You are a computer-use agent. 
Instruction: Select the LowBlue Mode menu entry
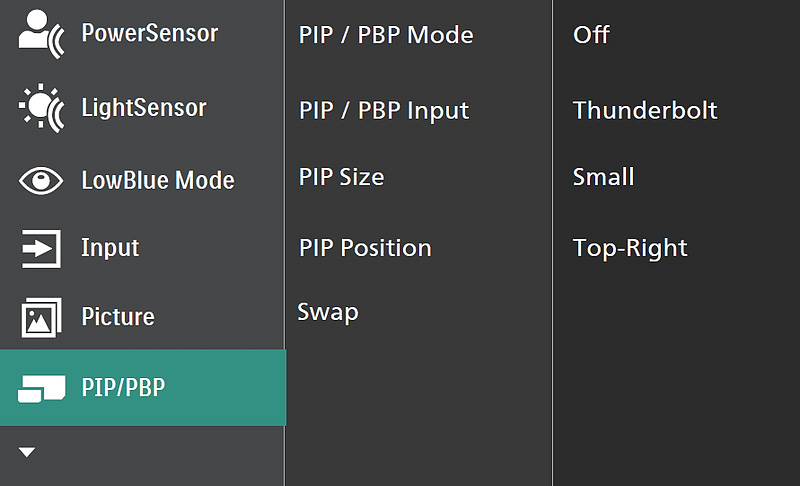pos(157,181)
